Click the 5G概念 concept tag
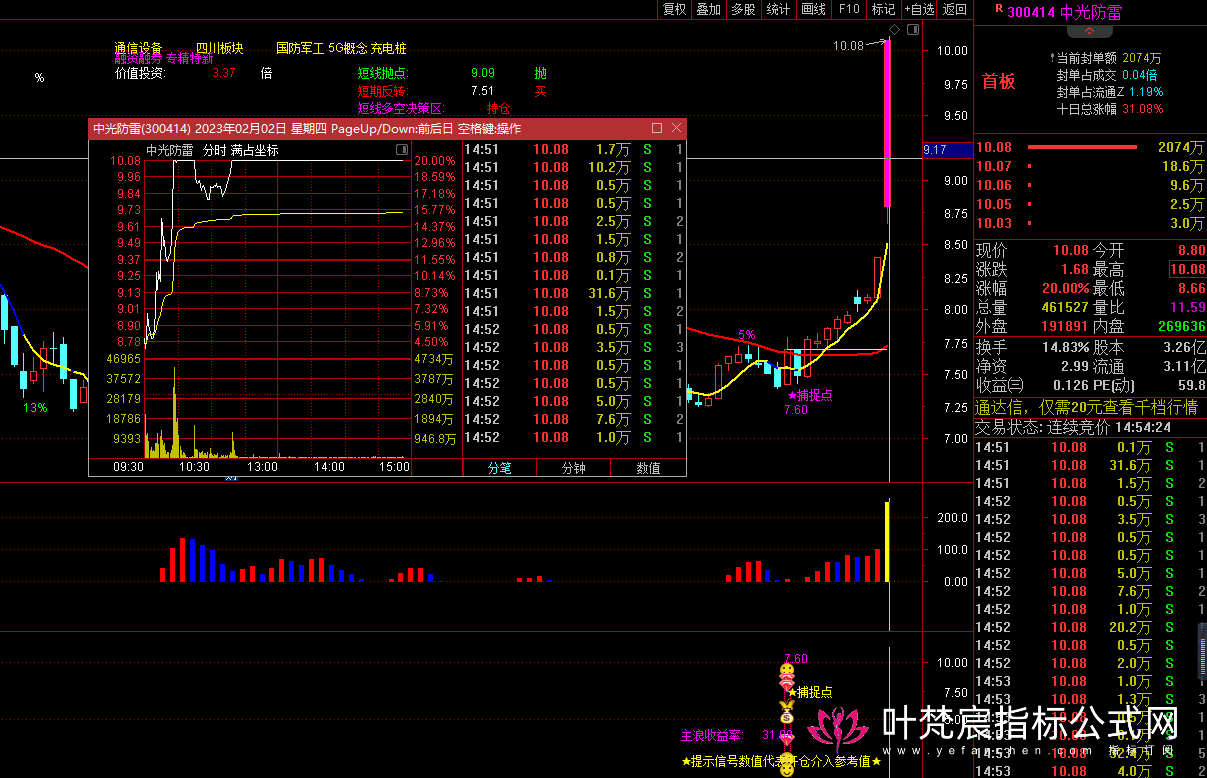The image size is (1207, 778). coord(347,47)
